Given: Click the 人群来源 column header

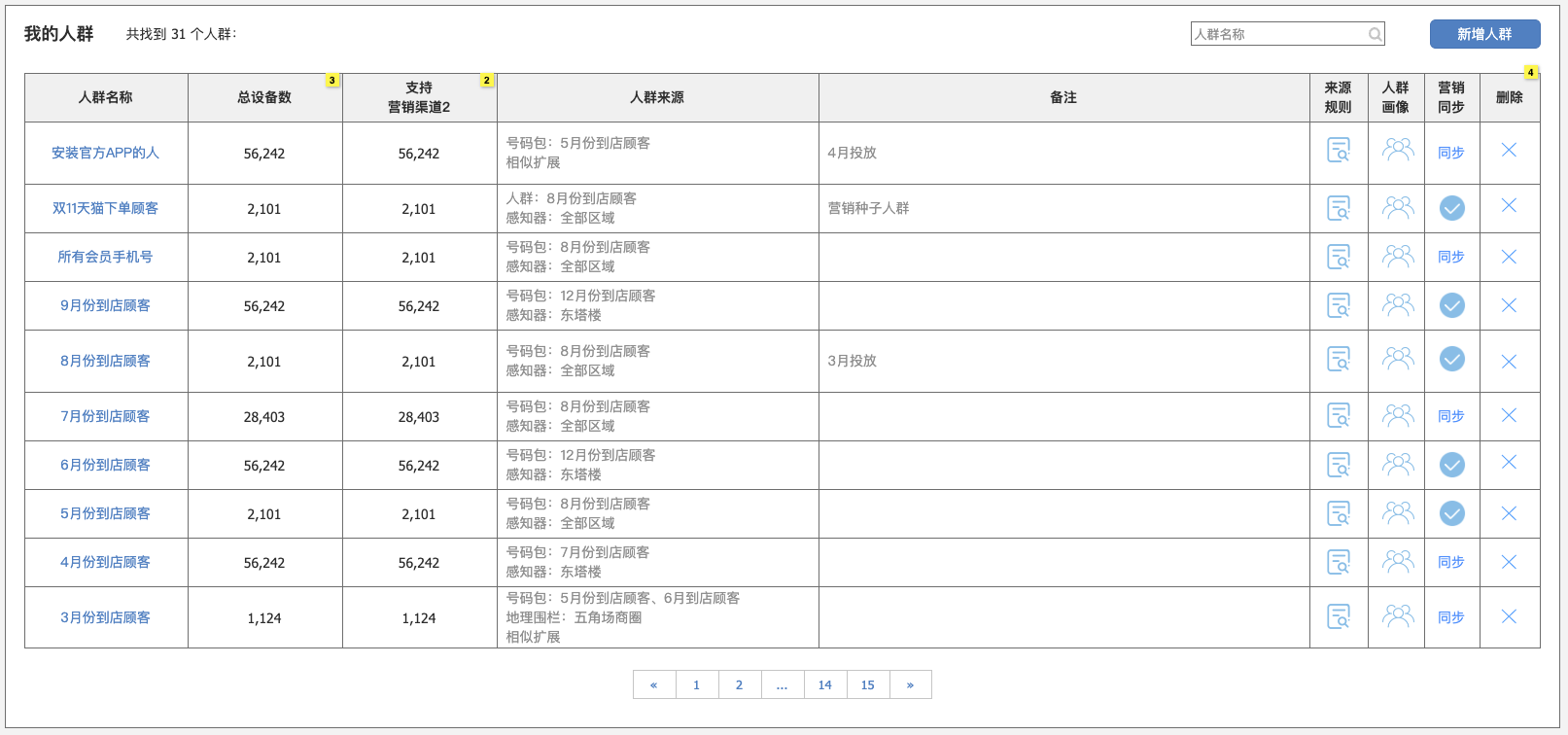Looking at the screenshot, I should click(x=658, y=97).
